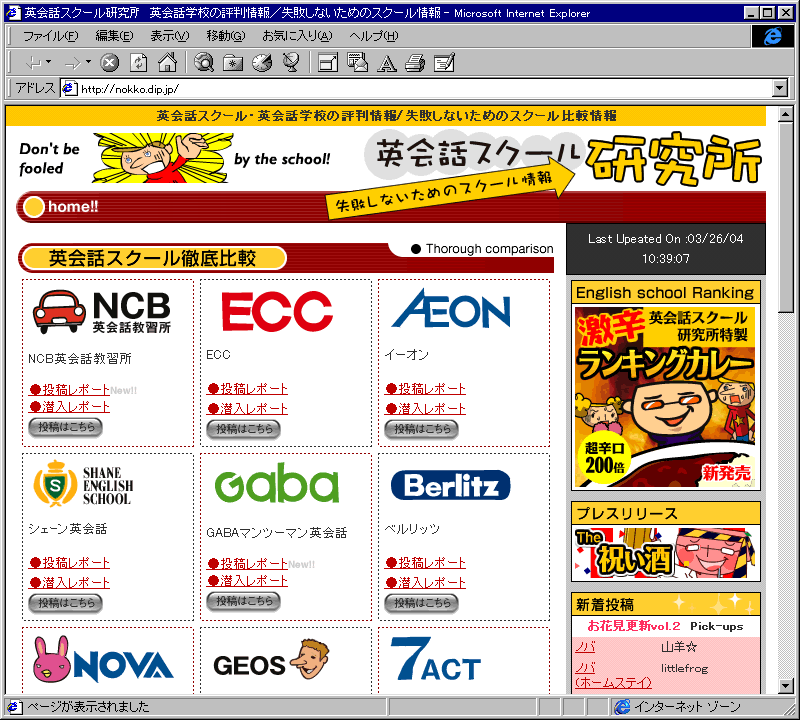Expand the Back button history dropdown arrow
800x720 pixels.
click(x=48, y=62)
